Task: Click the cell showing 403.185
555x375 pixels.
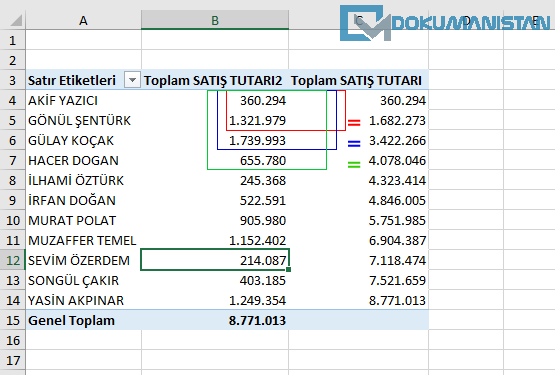Action: point(215,280)
